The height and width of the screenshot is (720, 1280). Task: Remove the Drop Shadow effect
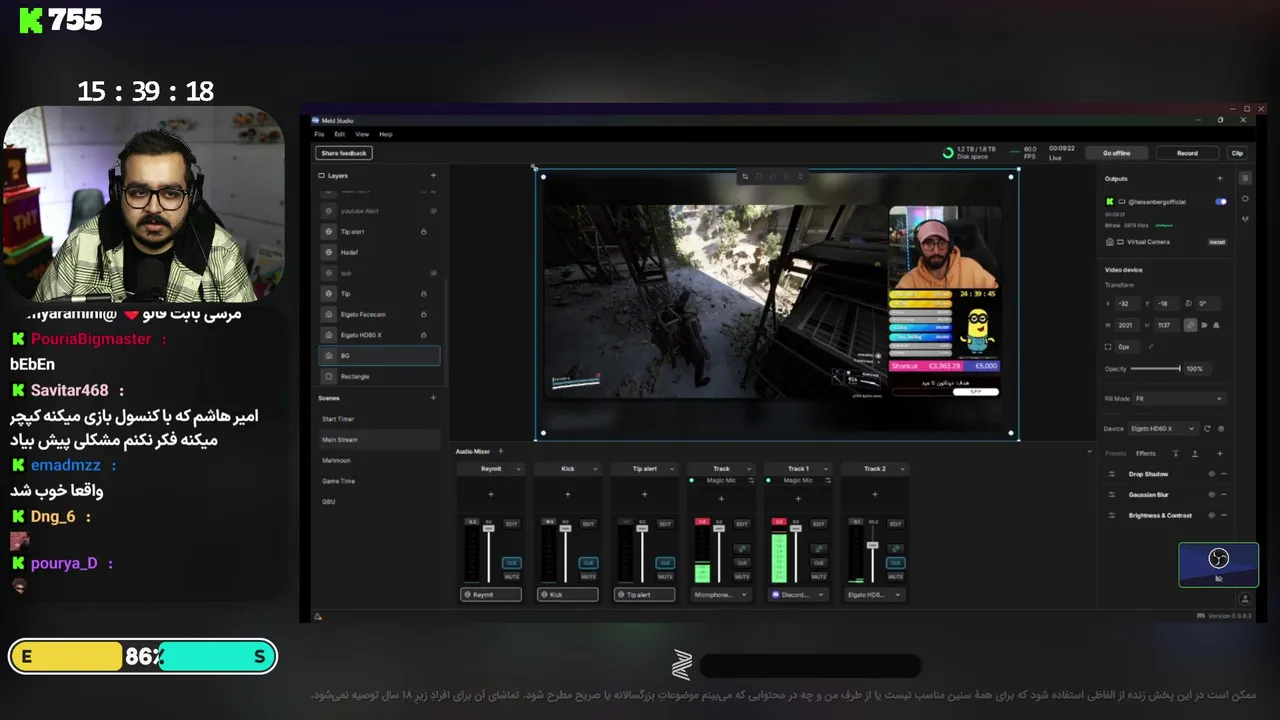[x=1223, y=474]
